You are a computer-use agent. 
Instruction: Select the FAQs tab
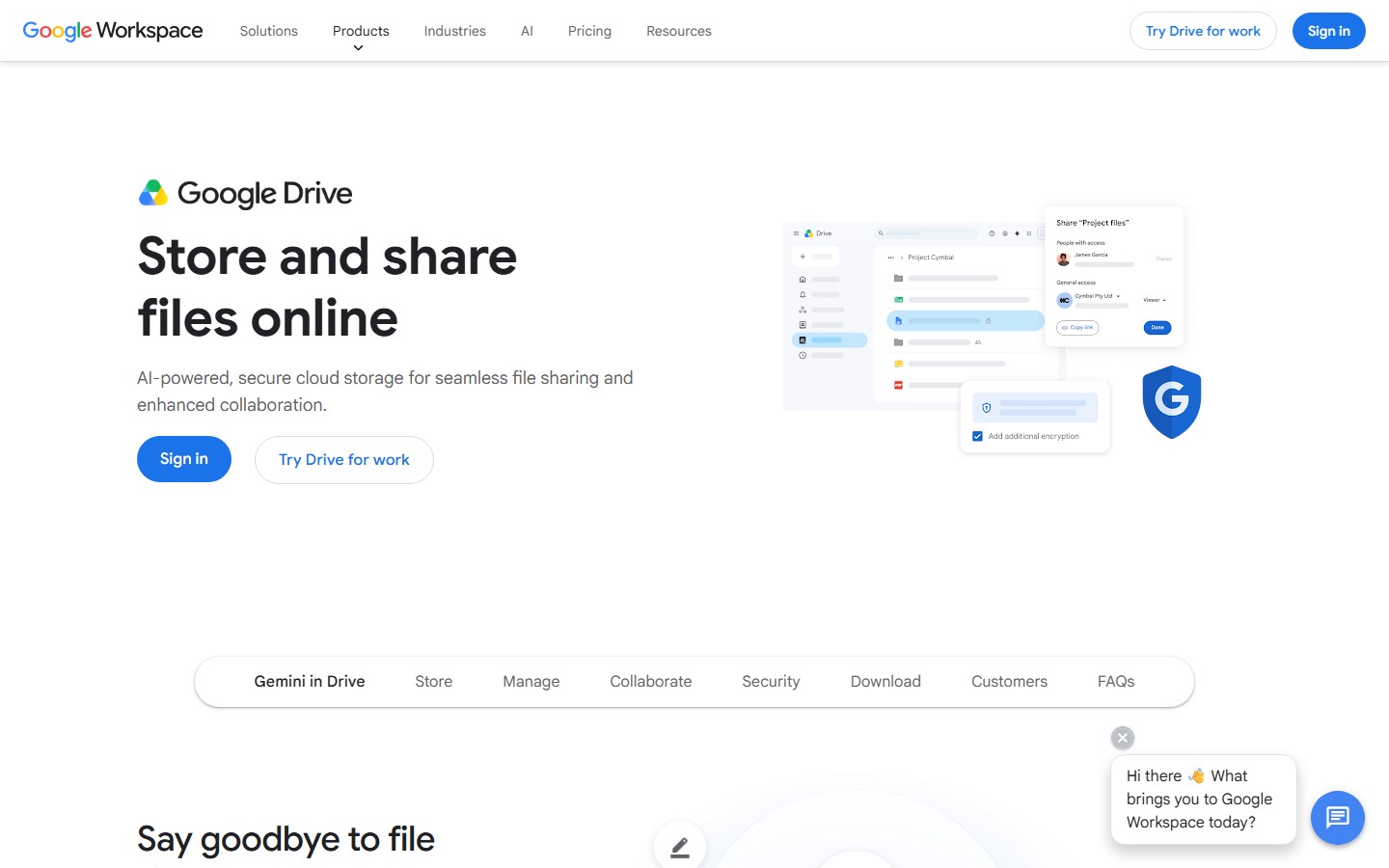click(x=1116, y=682)
